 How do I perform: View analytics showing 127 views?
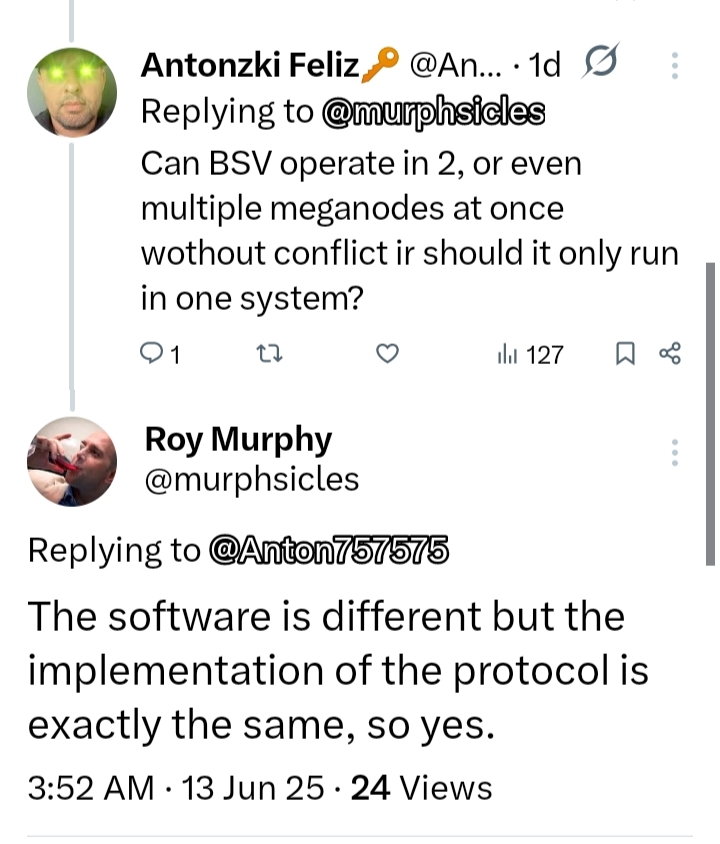pyautogui.click(x=531, y=355)
